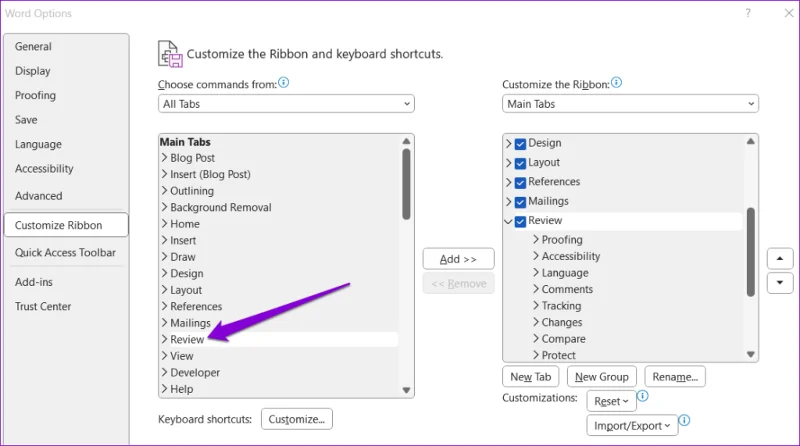Open the Import/Export dropdown button

(632, 426)
